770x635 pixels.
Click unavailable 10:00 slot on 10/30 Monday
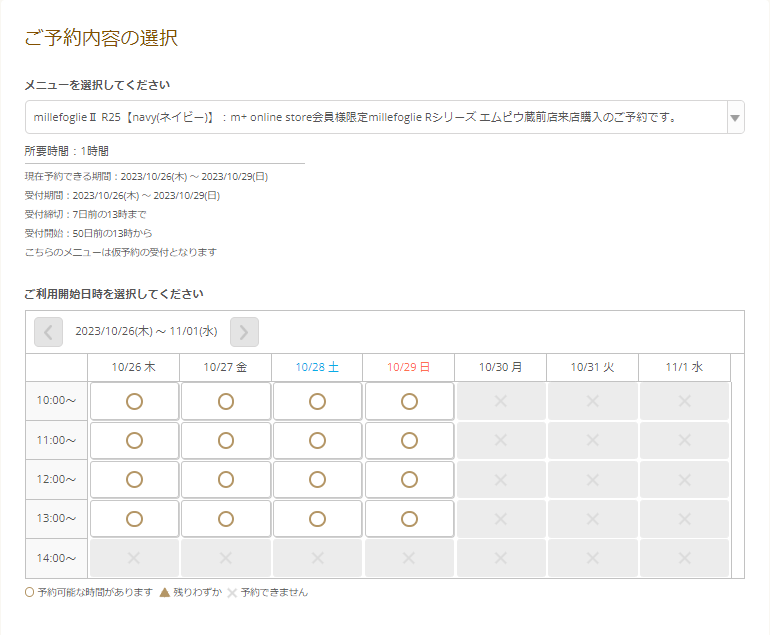tap(501, 401)
